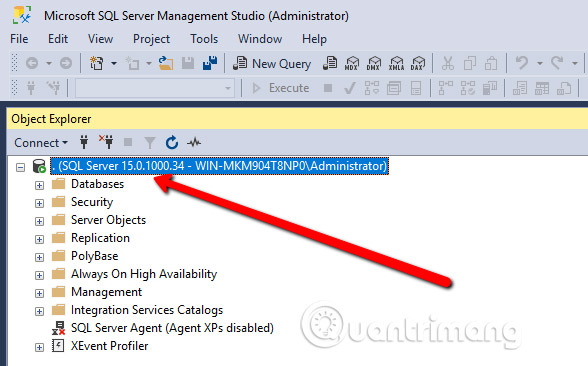This screenshot has width=588, height=366.
Task: Open a new XMLA query
Action: coord(396,63)
